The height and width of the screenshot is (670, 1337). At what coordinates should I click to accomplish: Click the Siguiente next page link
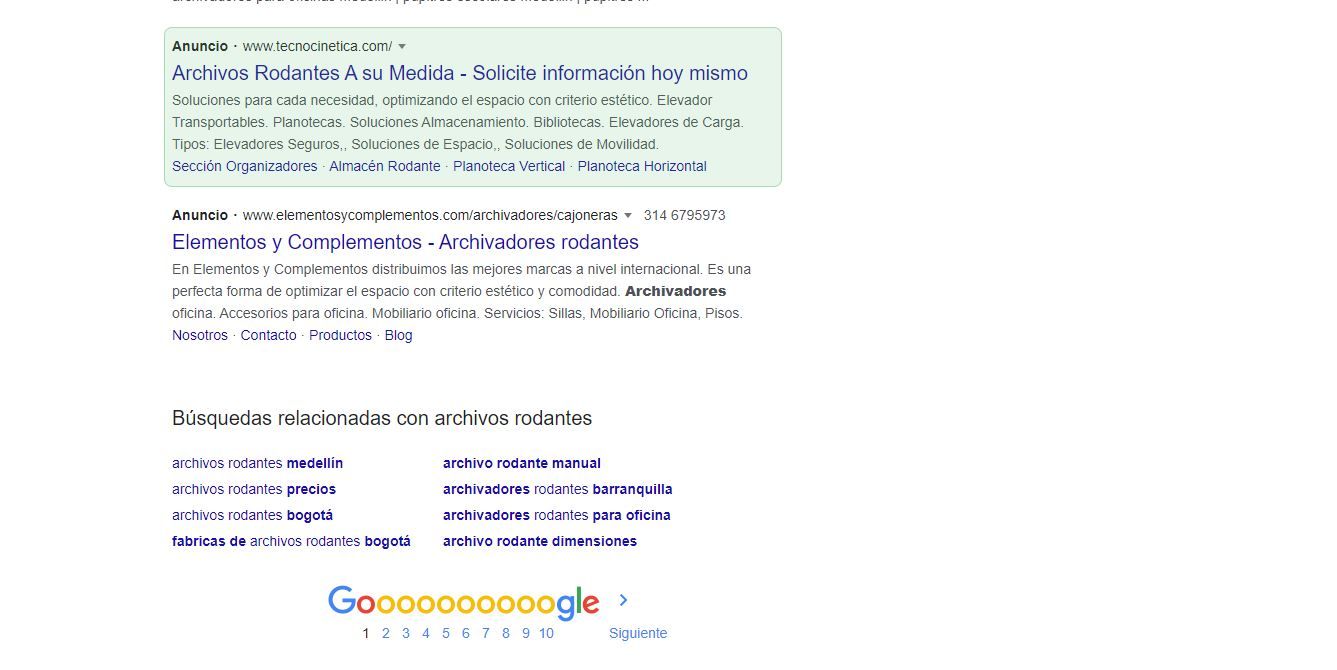pyautogui.click(x=638, y=633)
